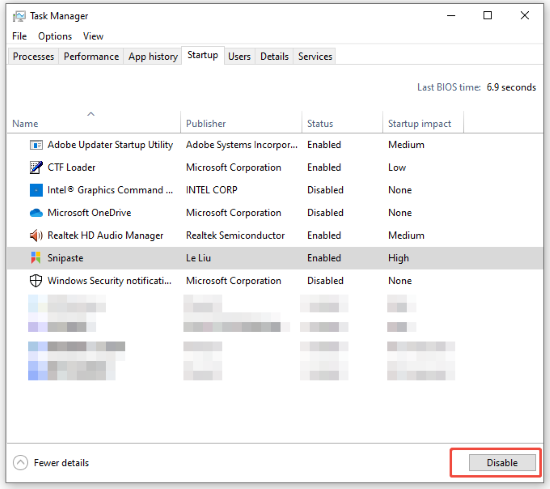This screenshot has width=550, height=489.
Task: Maximize the Task Manager window
Action: click(x=488, y=15)
